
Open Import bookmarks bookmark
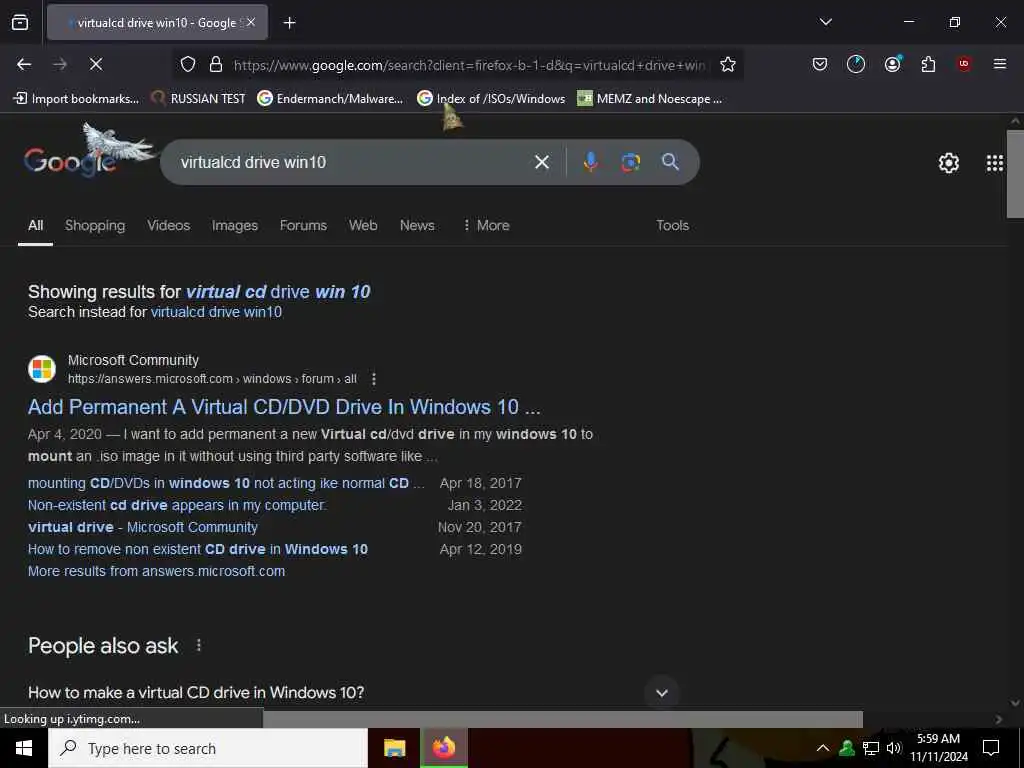[76, 99]
